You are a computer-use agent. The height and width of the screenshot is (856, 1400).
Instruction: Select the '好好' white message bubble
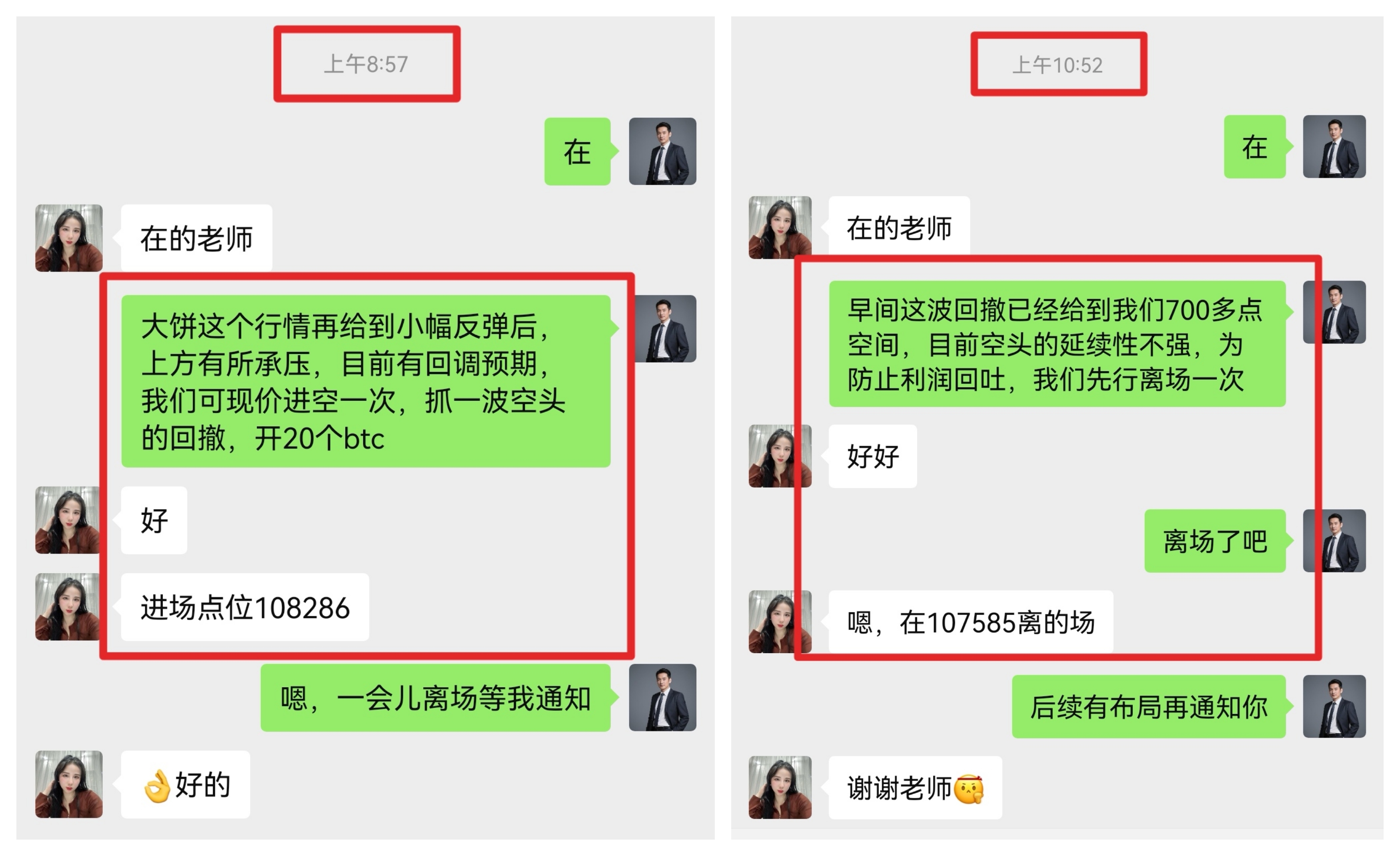coord(873,456)
